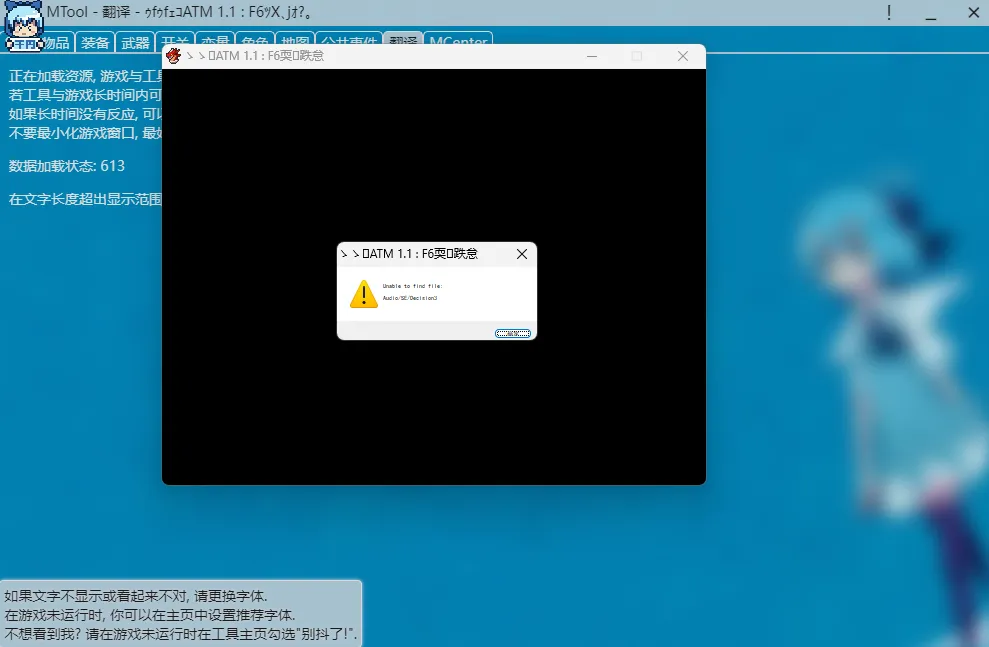Screen dimensions: 989x647
Task: Click the font hint notice panel at bottom-left
Action: 180,614
